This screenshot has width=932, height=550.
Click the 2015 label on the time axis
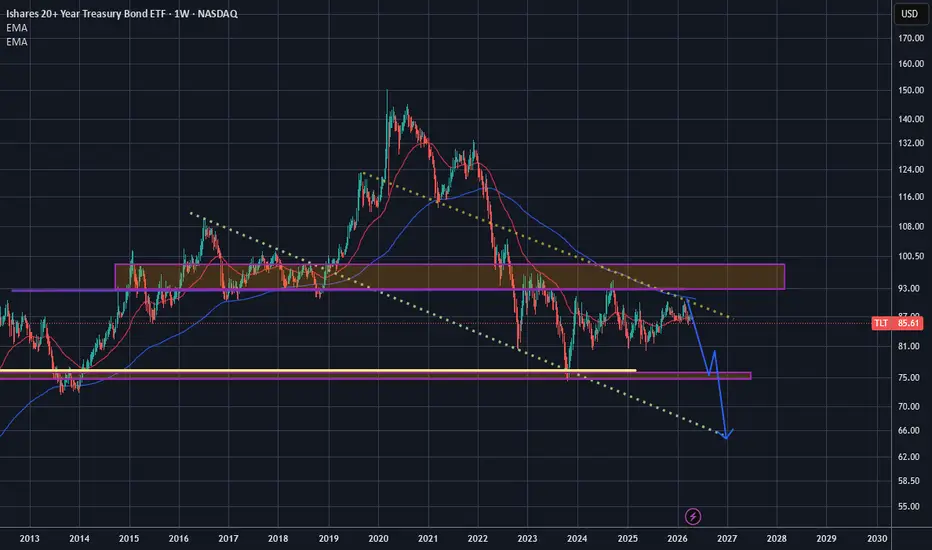(129, 539)
